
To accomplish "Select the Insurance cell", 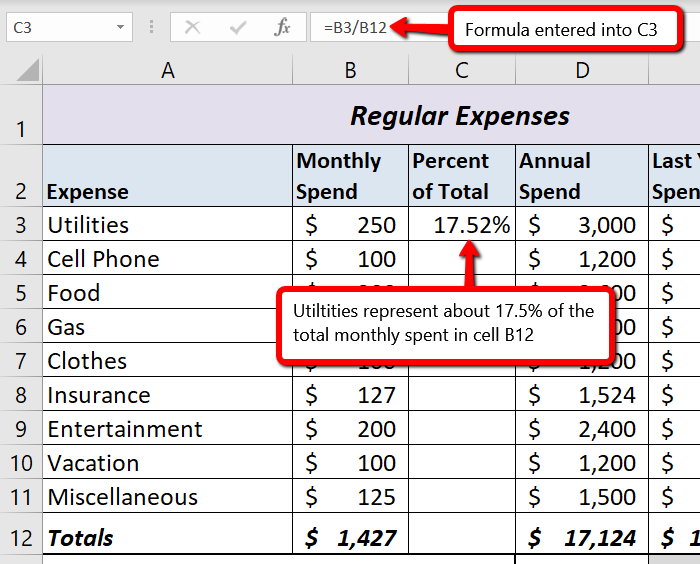I will (167, 394).
